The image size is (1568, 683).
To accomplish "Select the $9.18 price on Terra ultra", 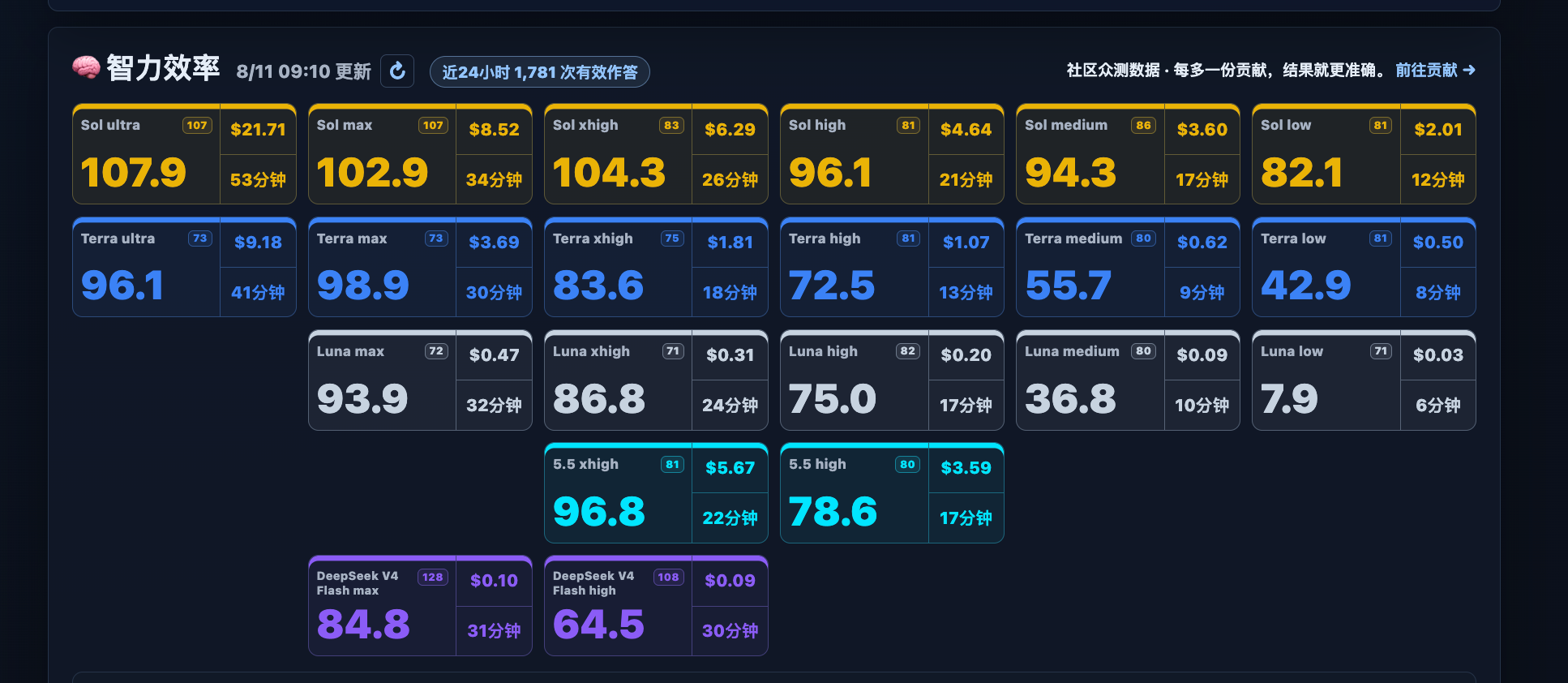I will (258, 243).
